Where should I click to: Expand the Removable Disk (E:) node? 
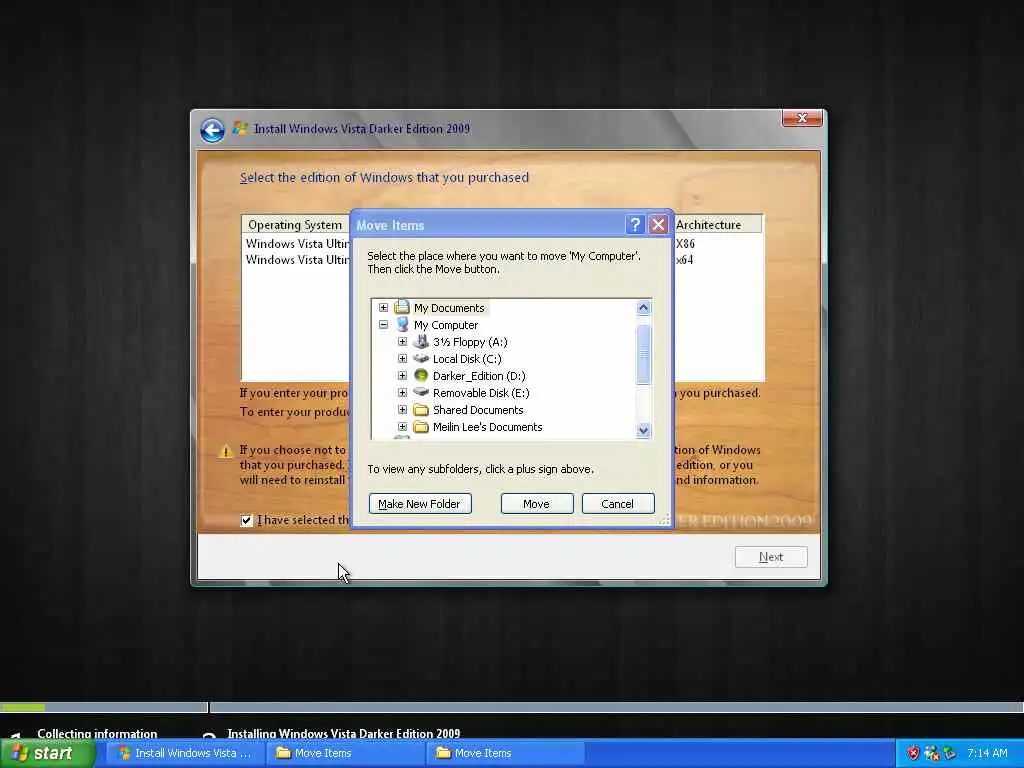(402, 392)
